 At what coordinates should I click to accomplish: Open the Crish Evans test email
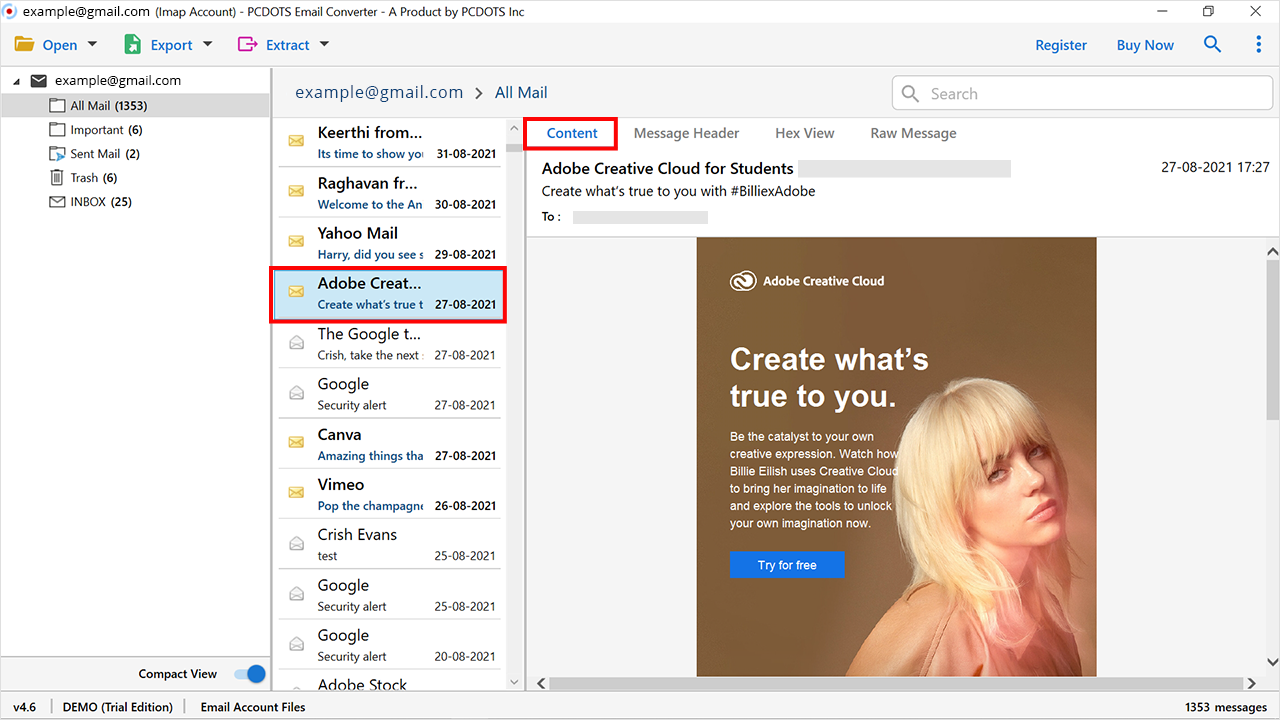tap(389, 545)
